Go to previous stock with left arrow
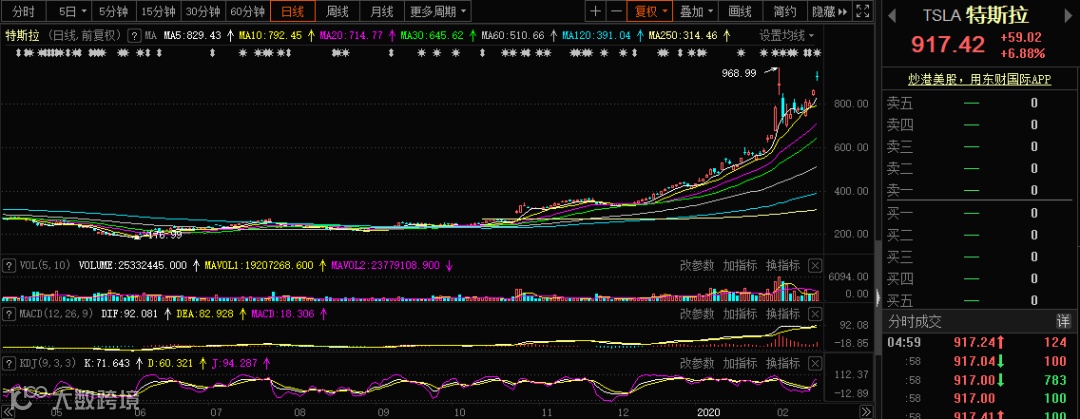Viewport: 1080px width, 419px height. pos(891,14)
